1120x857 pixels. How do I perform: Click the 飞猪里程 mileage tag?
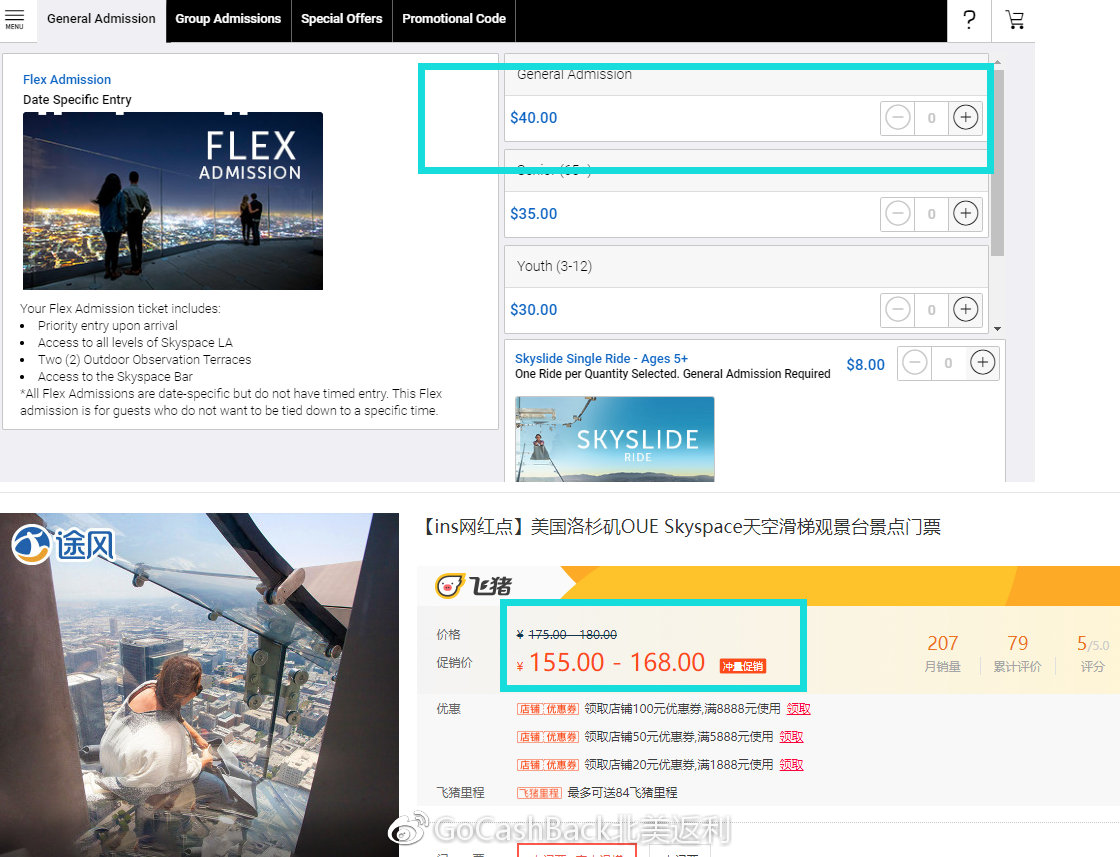click(x=539, y=793)
